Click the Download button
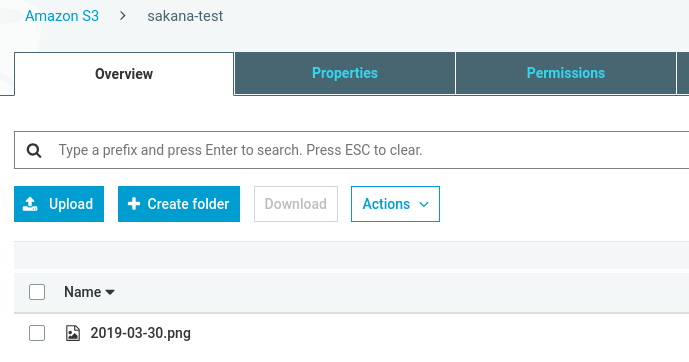 [x=296, y=204]
